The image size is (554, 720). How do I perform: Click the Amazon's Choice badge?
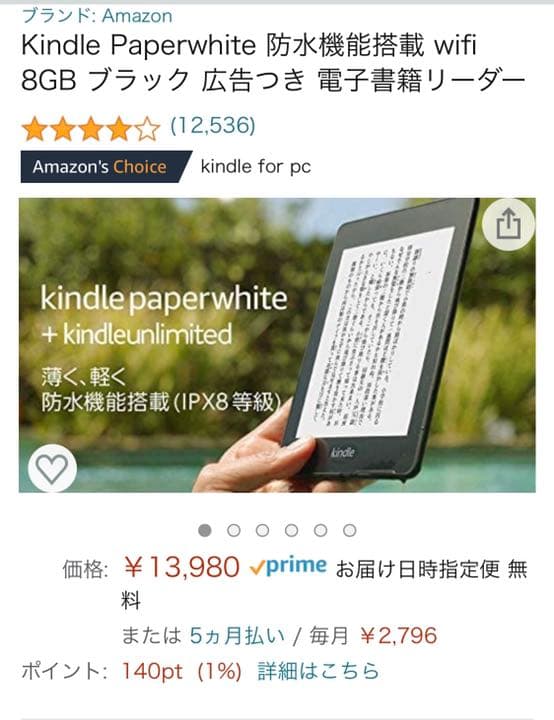106,167
